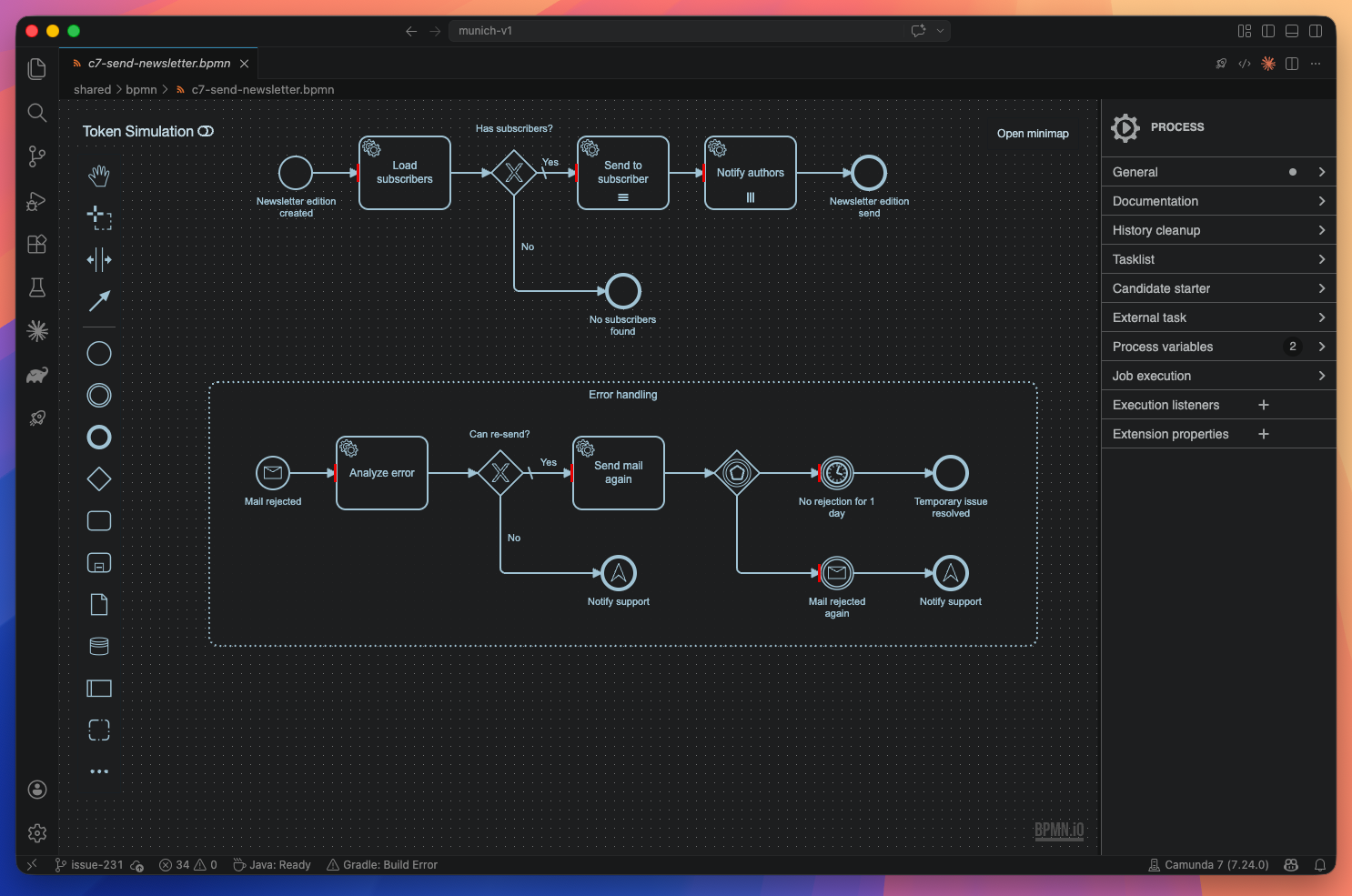Open the Explorer view in the activity bar
The image size is (1352, 896).
(37, 69)
